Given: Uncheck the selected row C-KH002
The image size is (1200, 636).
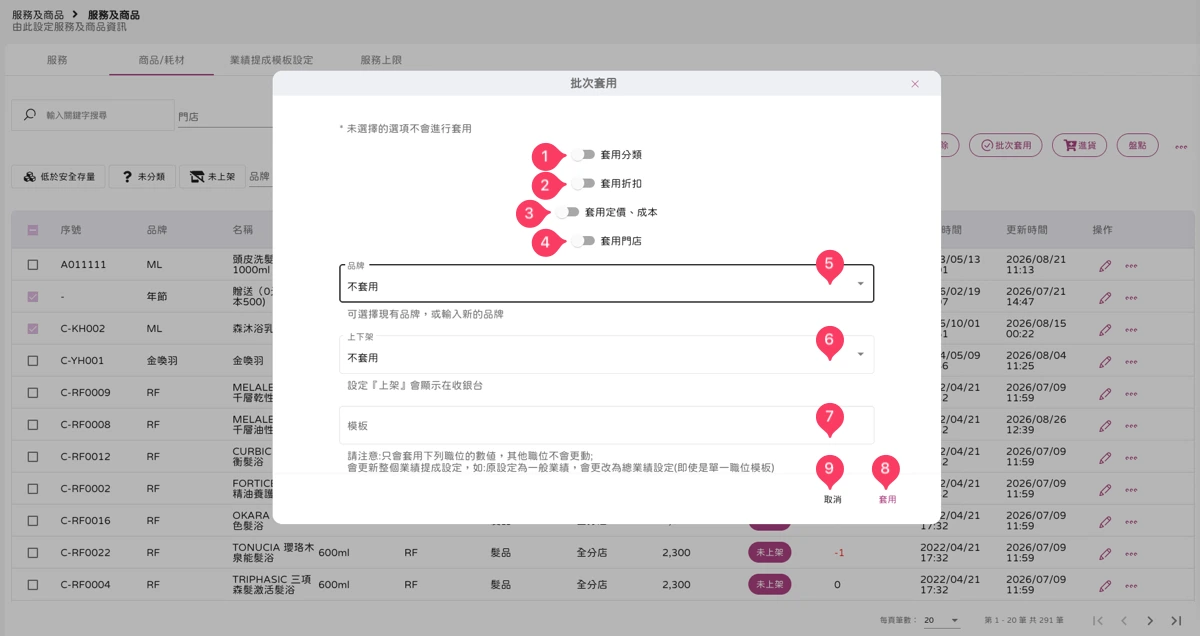Looking at the screenshot, I should tap(33, 329).
